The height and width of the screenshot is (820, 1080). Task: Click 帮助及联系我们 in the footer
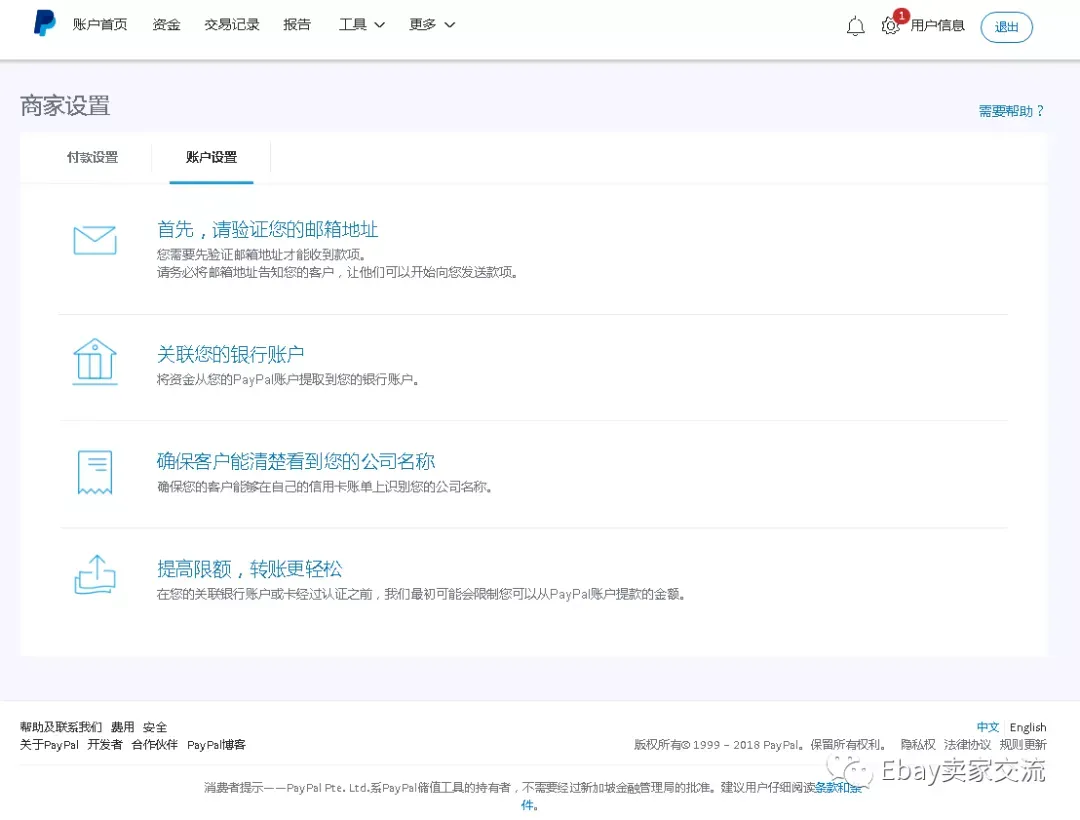[x=61, y=727]
